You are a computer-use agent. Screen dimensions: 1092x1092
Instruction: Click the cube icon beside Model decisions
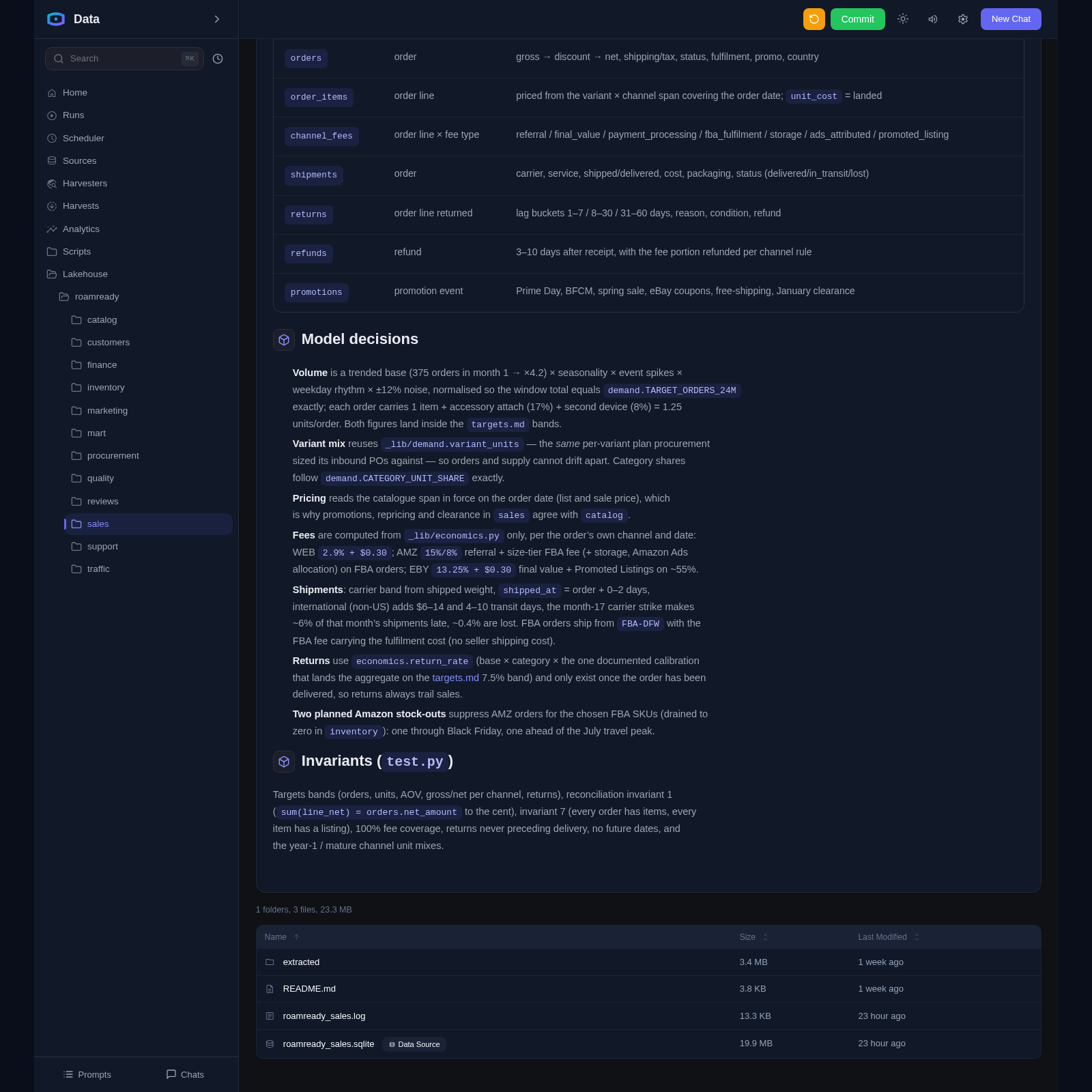coord(284,340)
